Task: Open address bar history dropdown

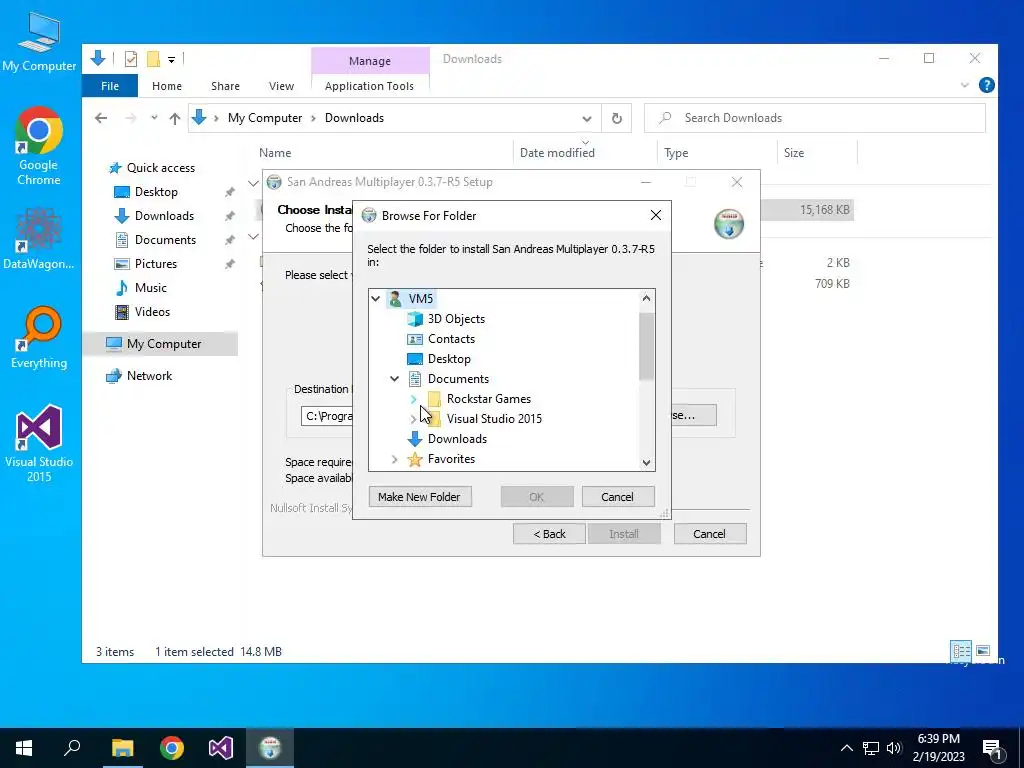Action: tap(586, 119)
